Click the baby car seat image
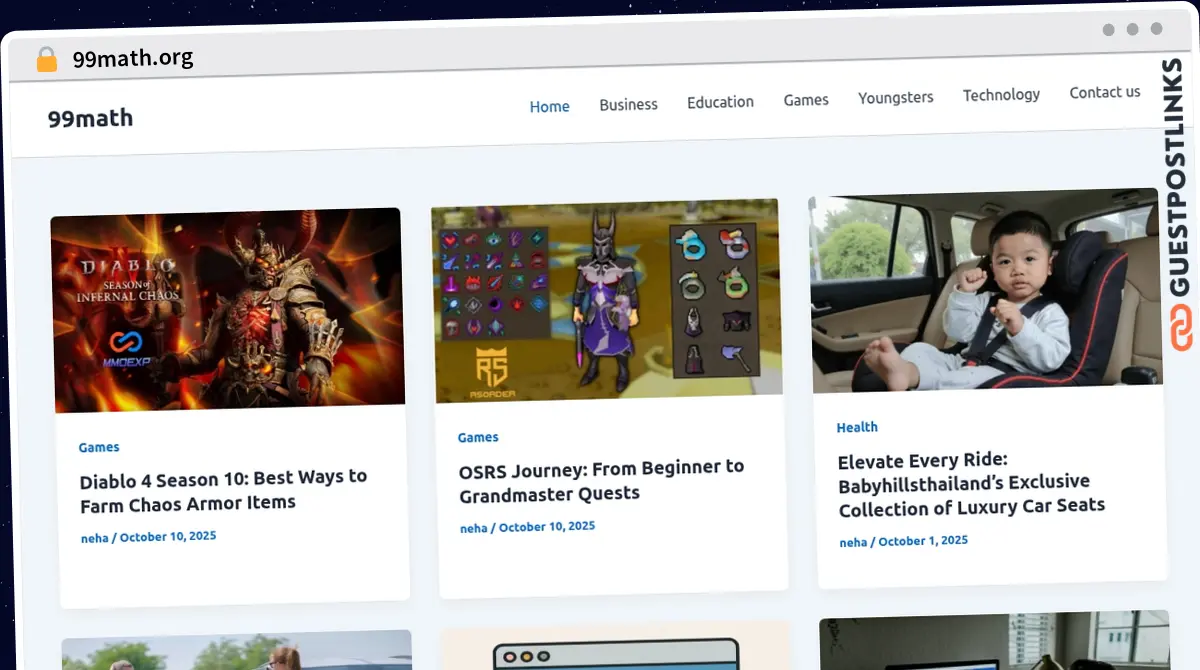This screenshot has width=1200, height=670. pyautogui.click(x=985, y=289)
